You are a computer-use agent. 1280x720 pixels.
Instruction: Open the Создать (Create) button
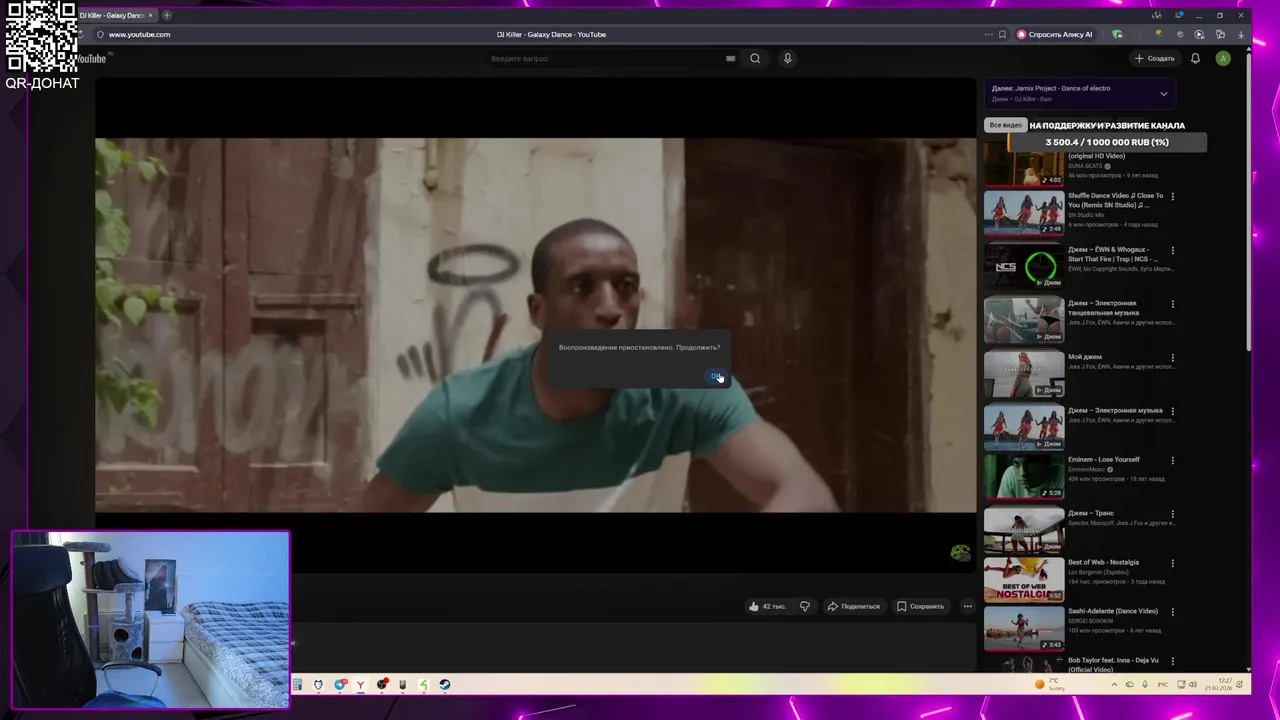(1154, 58)
